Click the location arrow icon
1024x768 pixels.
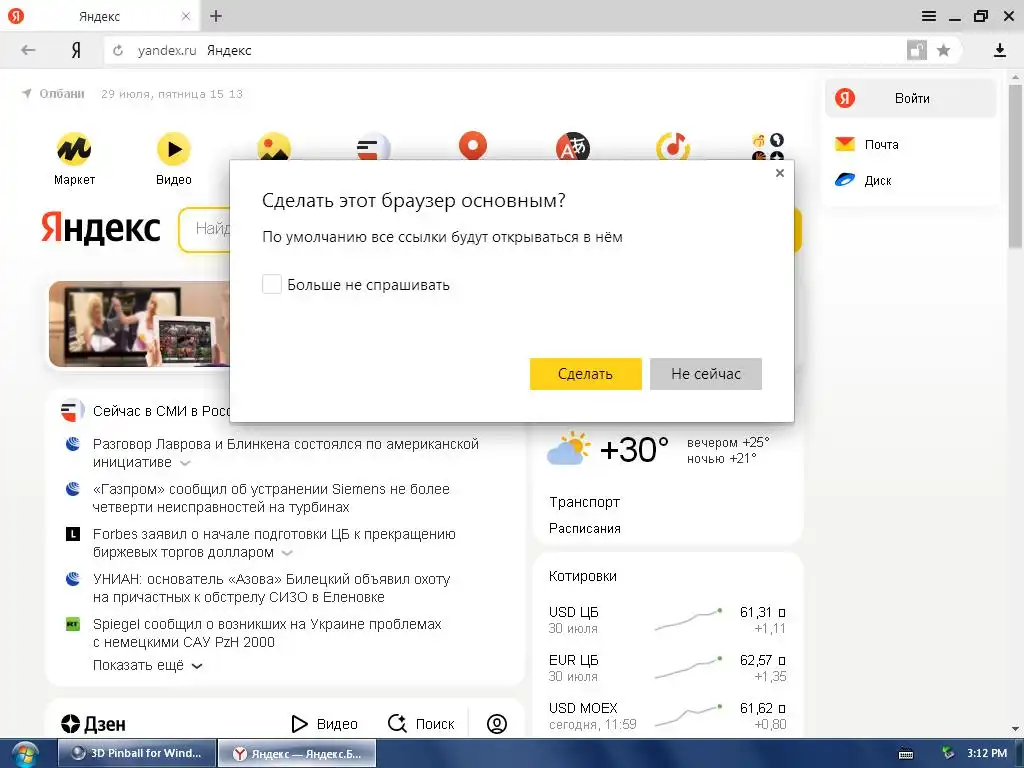coord(27,93)
